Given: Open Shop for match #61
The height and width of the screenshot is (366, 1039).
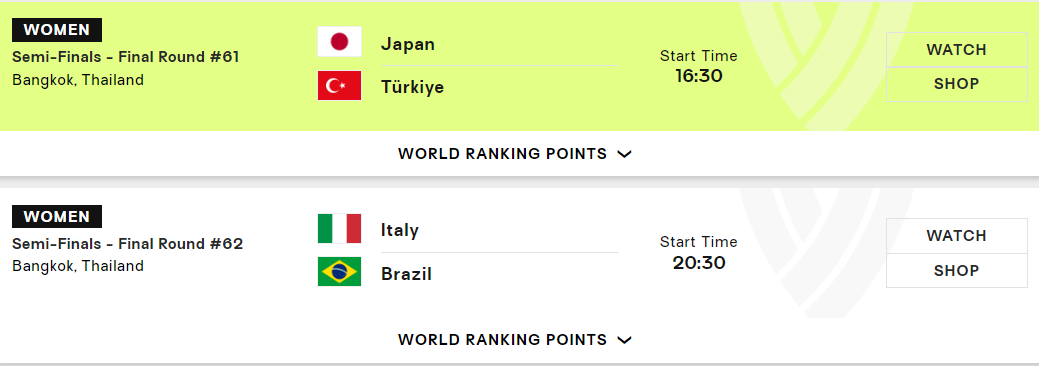Looking at the screenshot, I should [956, 84].
